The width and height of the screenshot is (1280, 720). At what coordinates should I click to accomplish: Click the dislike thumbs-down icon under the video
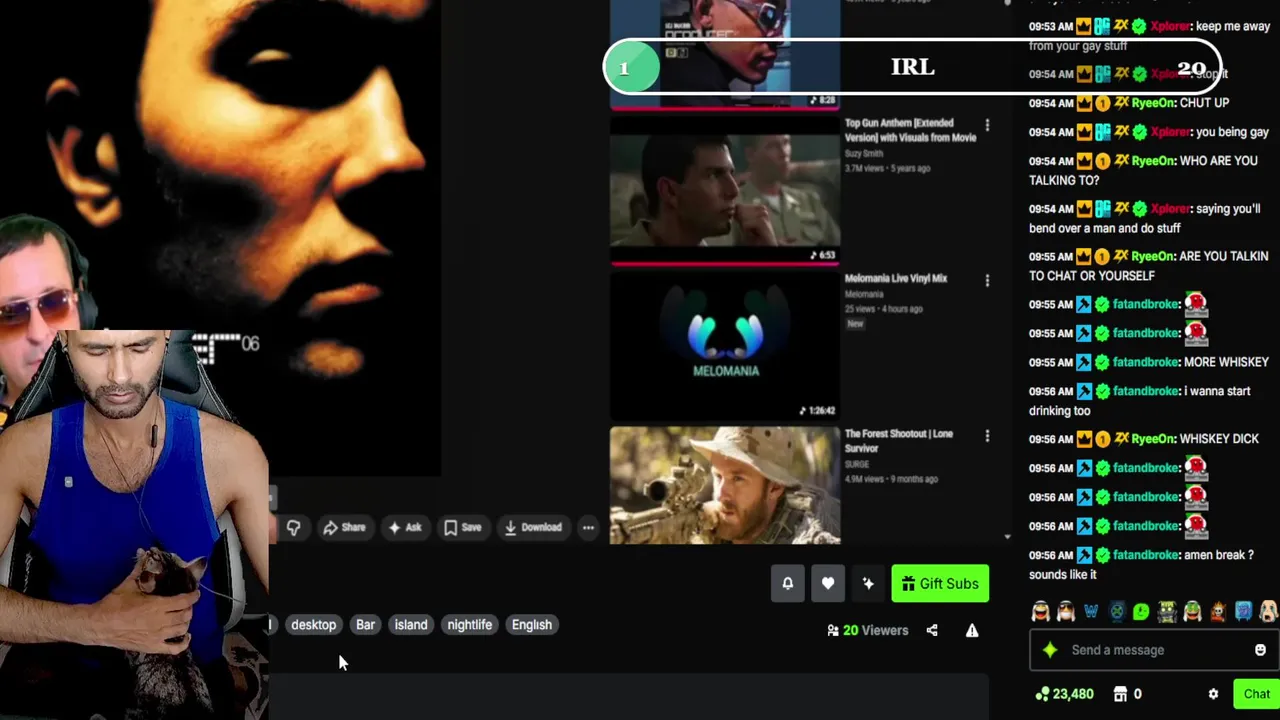click(x=293, y=527)
